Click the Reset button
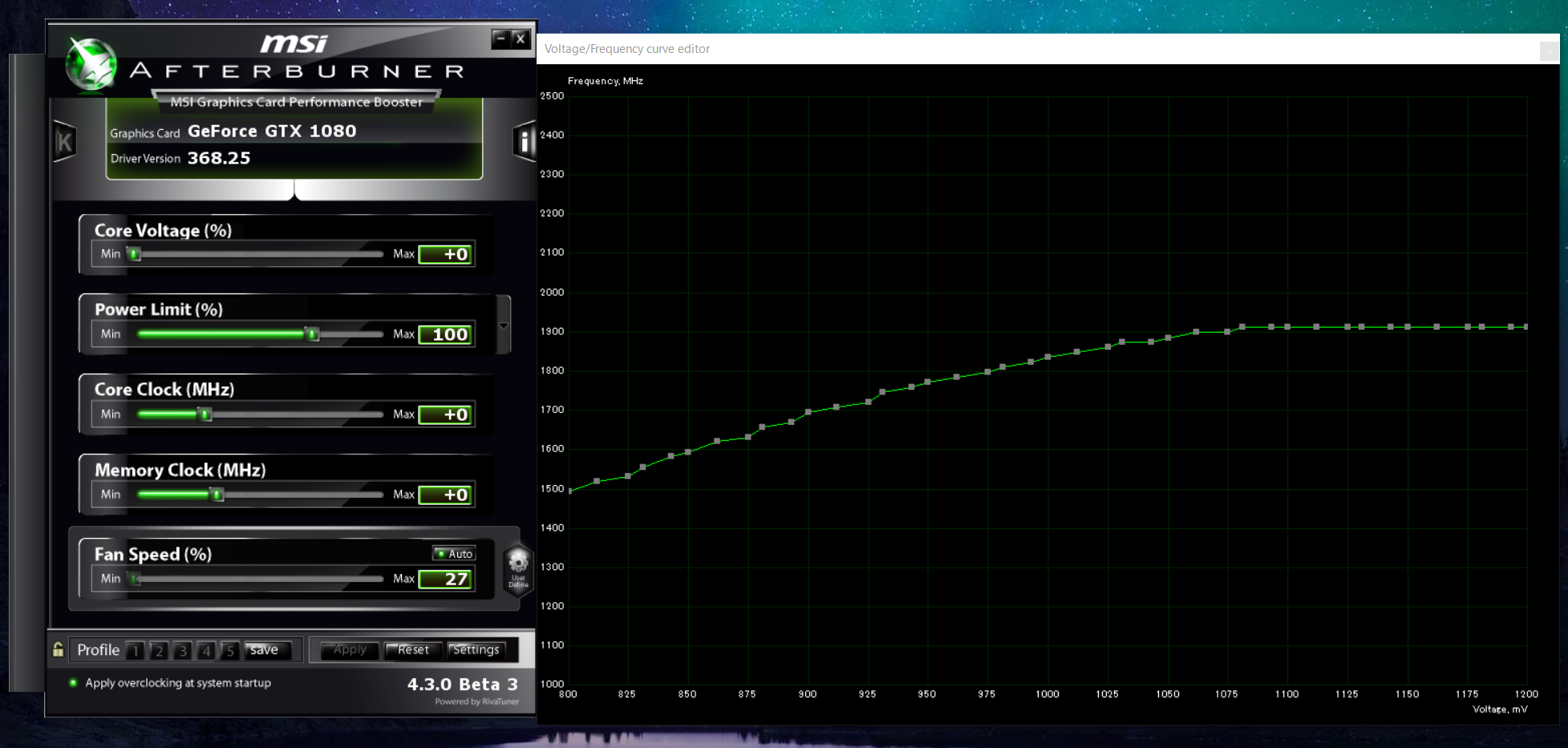The height and width of the screenshot is (748, 1568). click(x=413, y=649)
